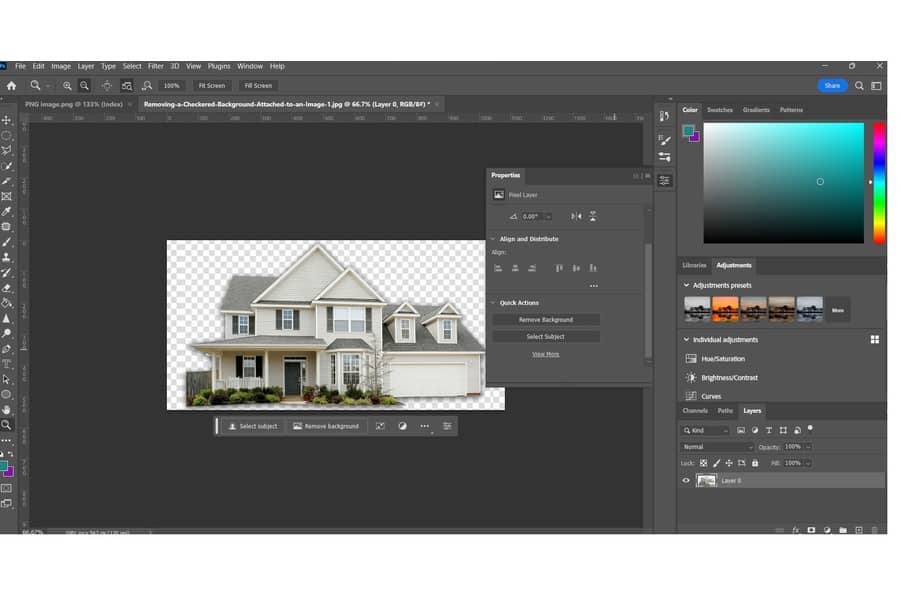
Task: Click the View More link
Action: click(x=545, y=354)
